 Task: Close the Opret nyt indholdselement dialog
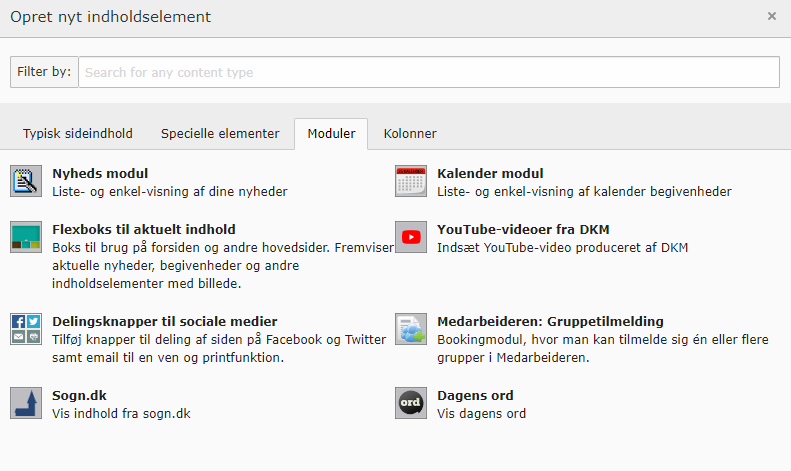(x=771, y=17)
